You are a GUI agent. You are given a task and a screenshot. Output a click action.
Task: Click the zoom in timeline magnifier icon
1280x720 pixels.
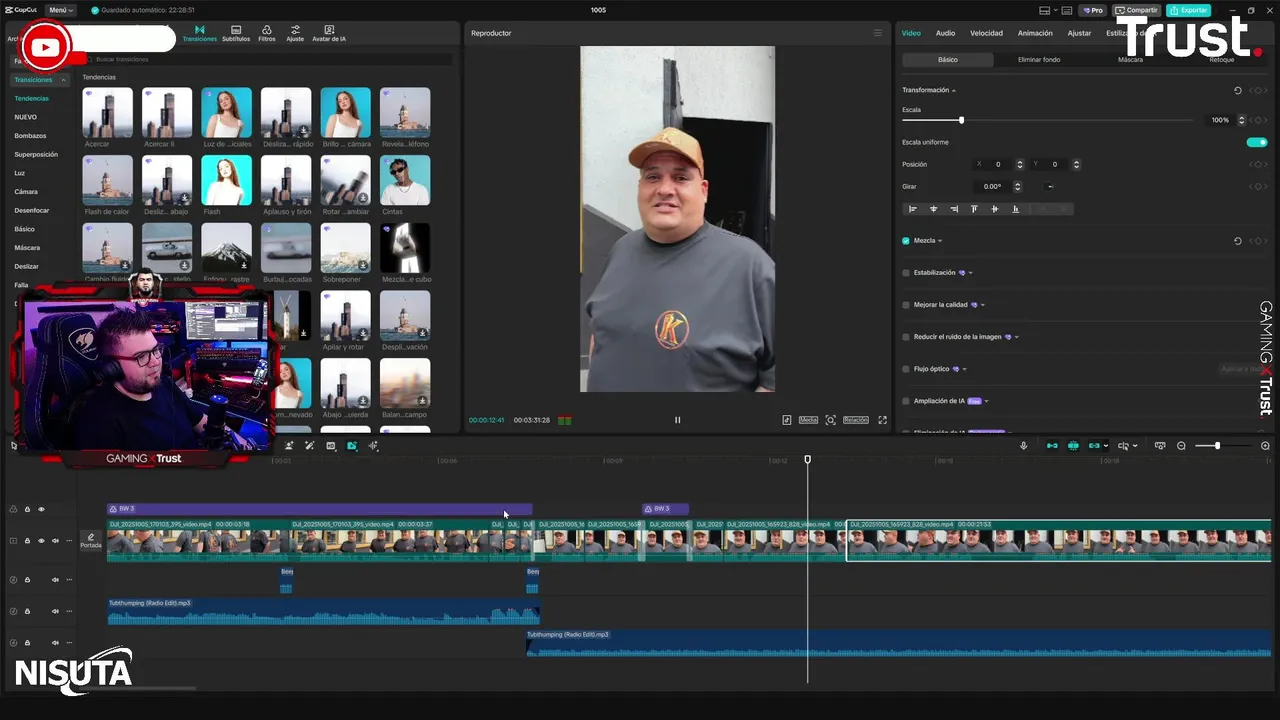1265,446
